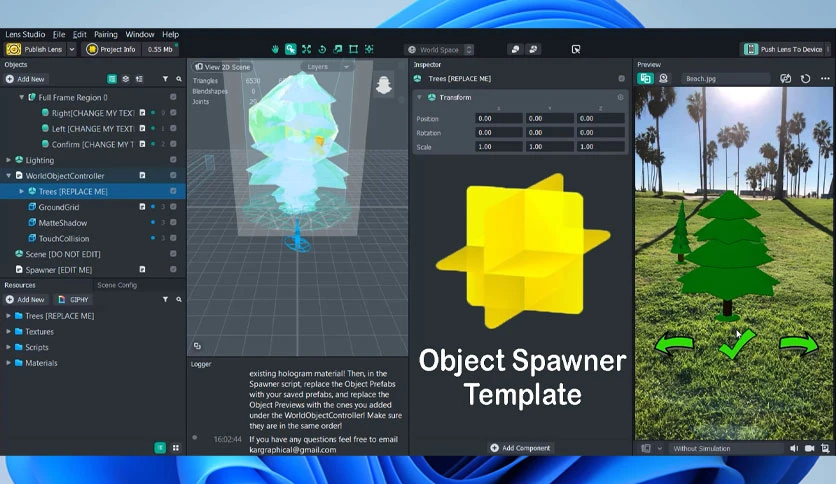Expand the Materials folder
Viewport: 836px width, 484px height.
8,362
